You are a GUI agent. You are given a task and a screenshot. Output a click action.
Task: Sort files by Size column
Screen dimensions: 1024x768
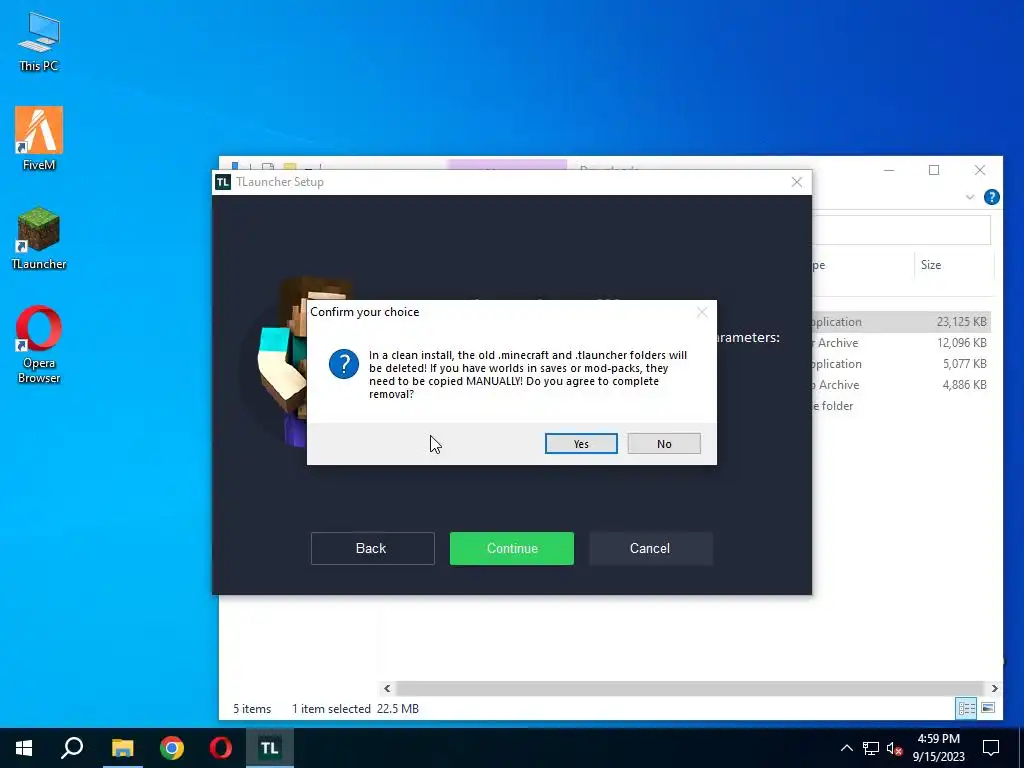pos(953,264)
